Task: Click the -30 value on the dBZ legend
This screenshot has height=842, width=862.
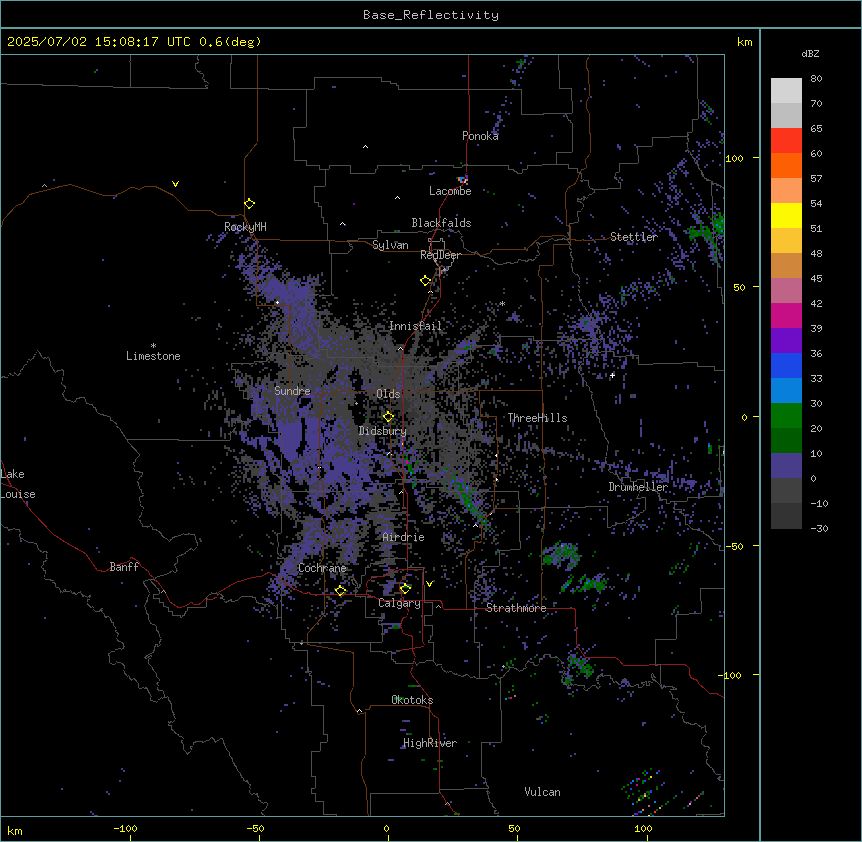Action: (819, 528)
